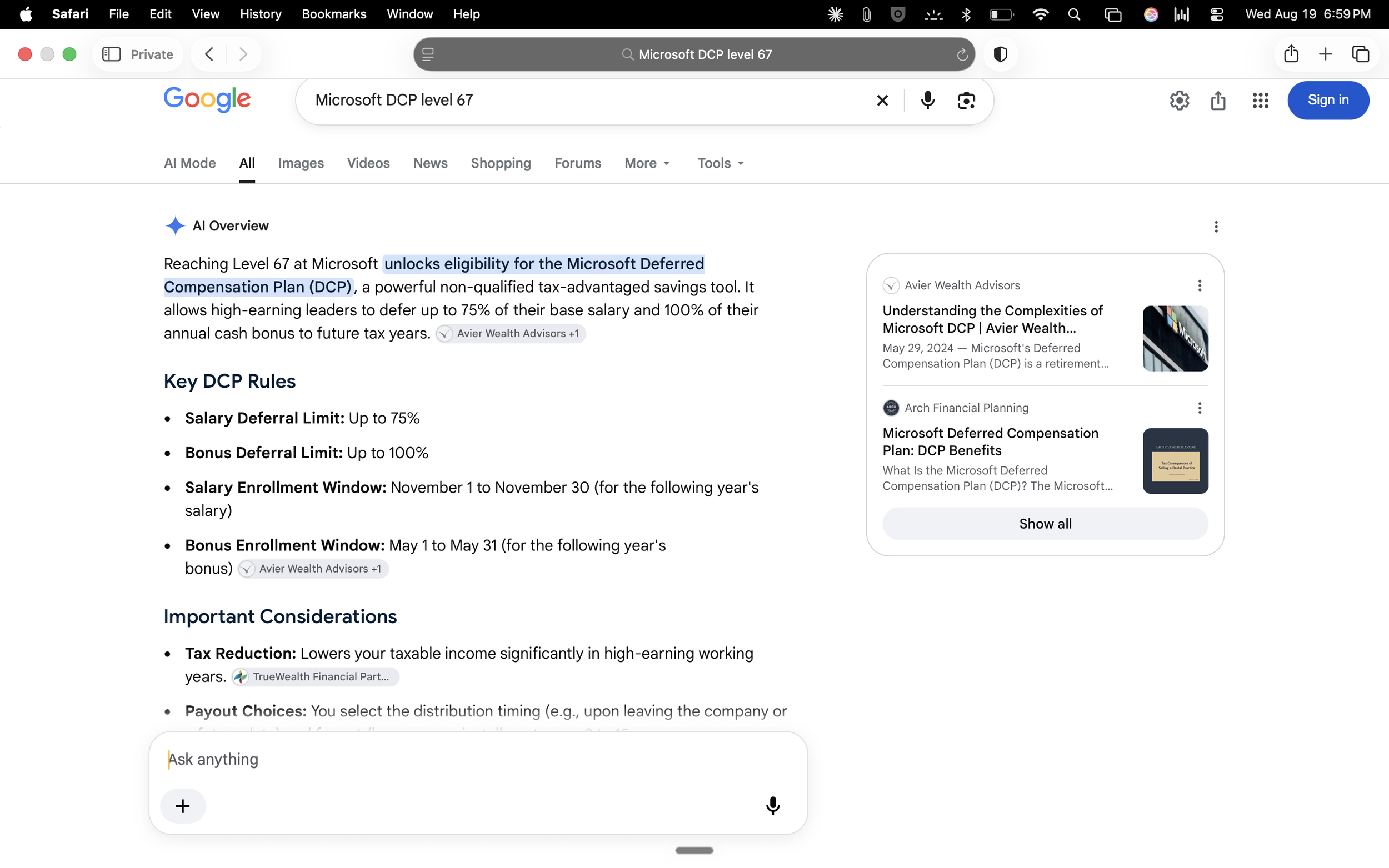The image size is (1389, 868).
Task: Select the News tab
Action: pos(430,163)
